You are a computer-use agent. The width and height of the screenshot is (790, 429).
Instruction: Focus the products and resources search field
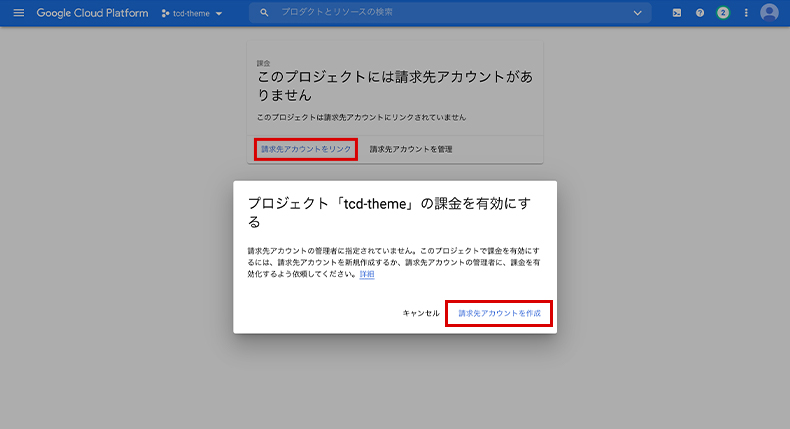[x=450, y=13]
